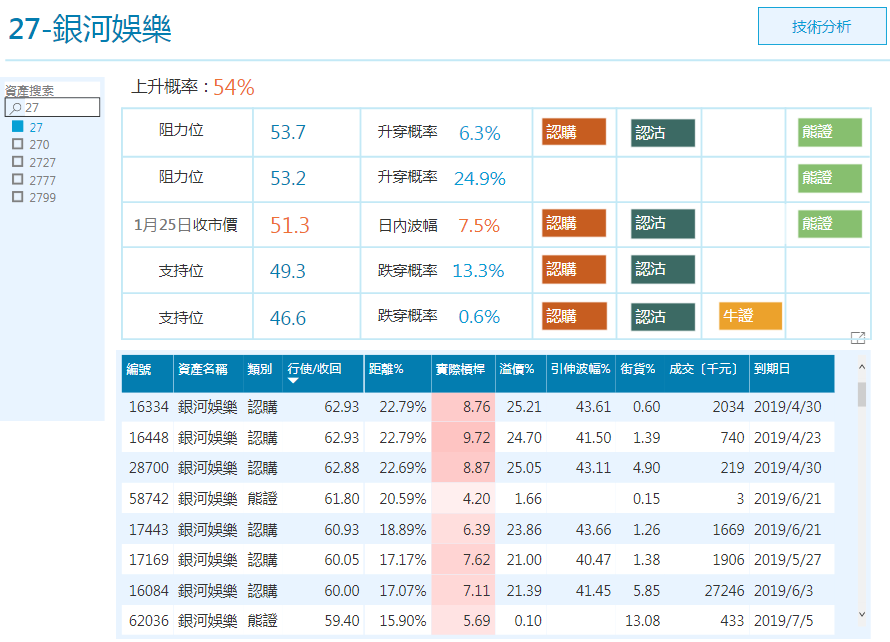Click support value 49.3
890x642 pixels.
(x=288, y=271)
